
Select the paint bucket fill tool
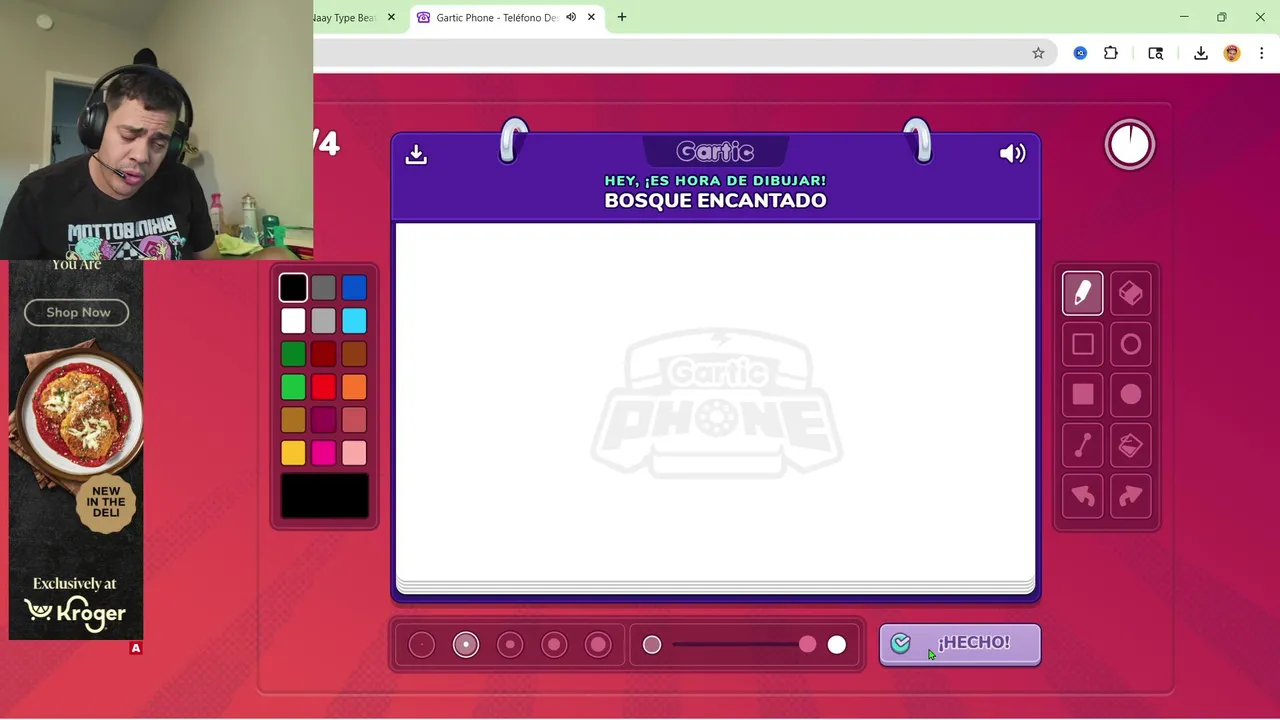tap(1131, 445)
